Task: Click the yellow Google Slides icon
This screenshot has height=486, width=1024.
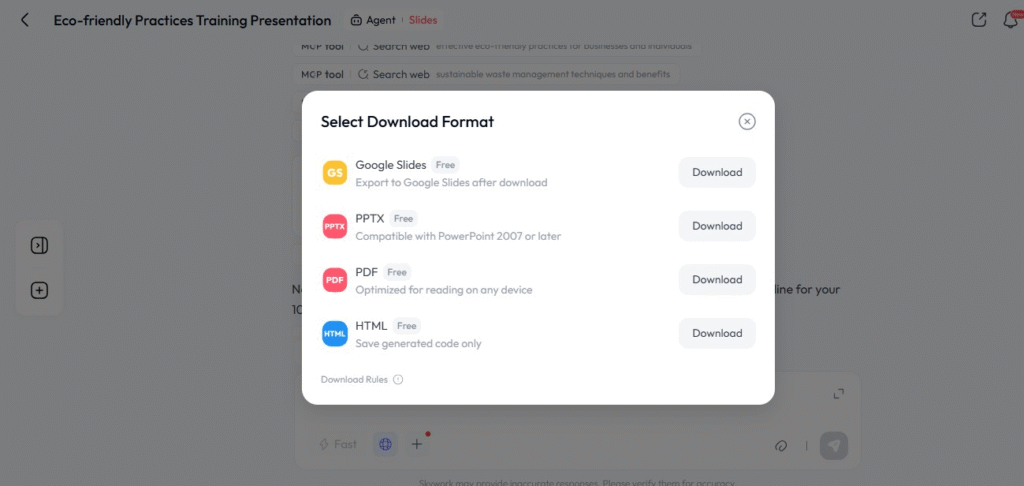Action: [x=335, y=173]
